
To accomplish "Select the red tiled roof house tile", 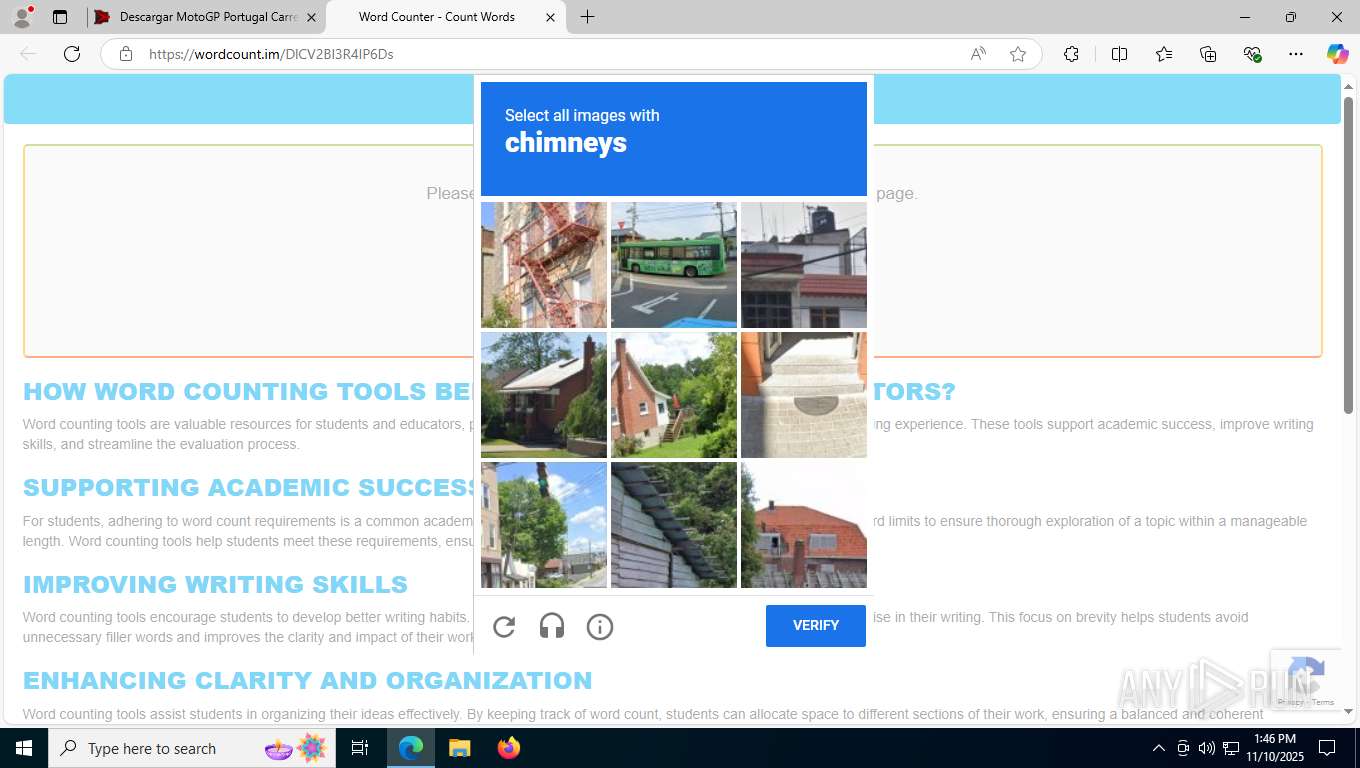I will click(804, 525).
